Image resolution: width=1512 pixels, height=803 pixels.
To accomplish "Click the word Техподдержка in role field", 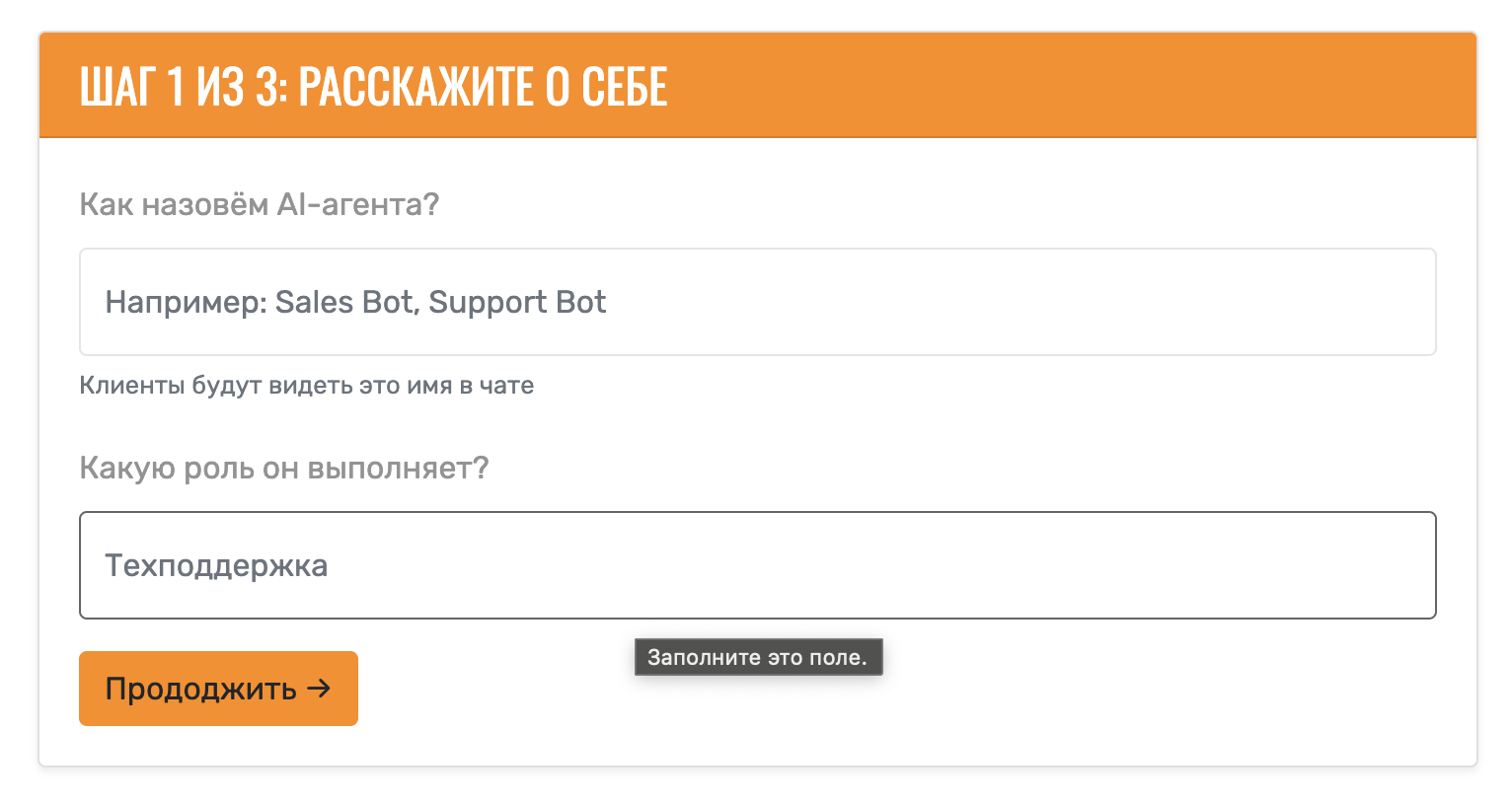I will [x=216, y=566].
